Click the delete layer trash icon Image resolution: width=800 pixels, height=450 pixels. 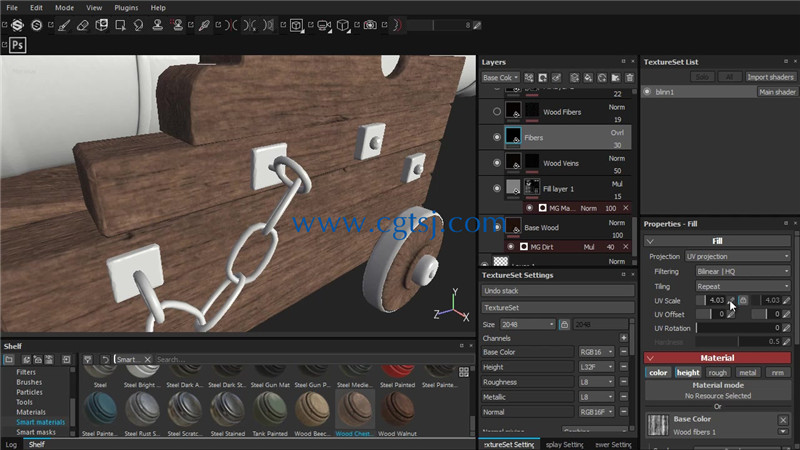pos(630,78)
